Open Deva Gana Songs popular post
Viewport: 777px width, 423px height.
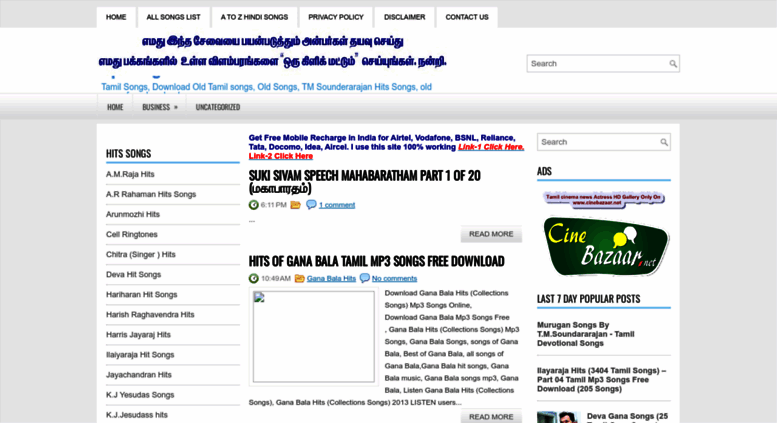coord(627,418)
